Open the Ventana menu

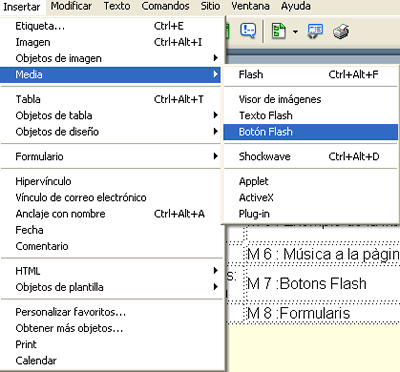pos(250,6)
